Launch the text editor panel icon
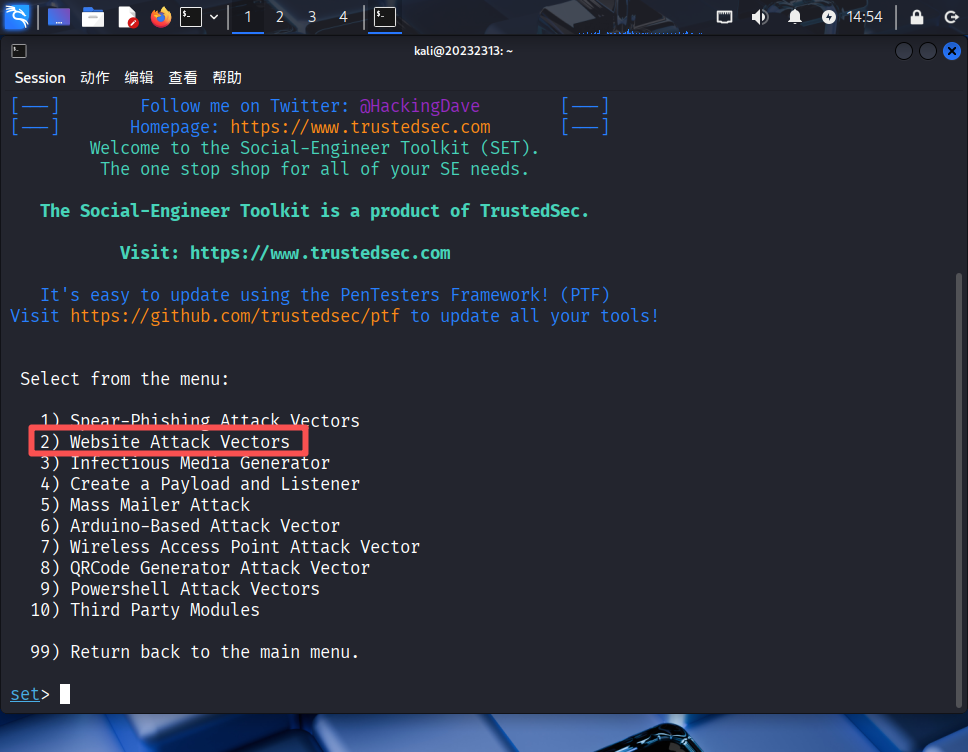 [127, 17]
